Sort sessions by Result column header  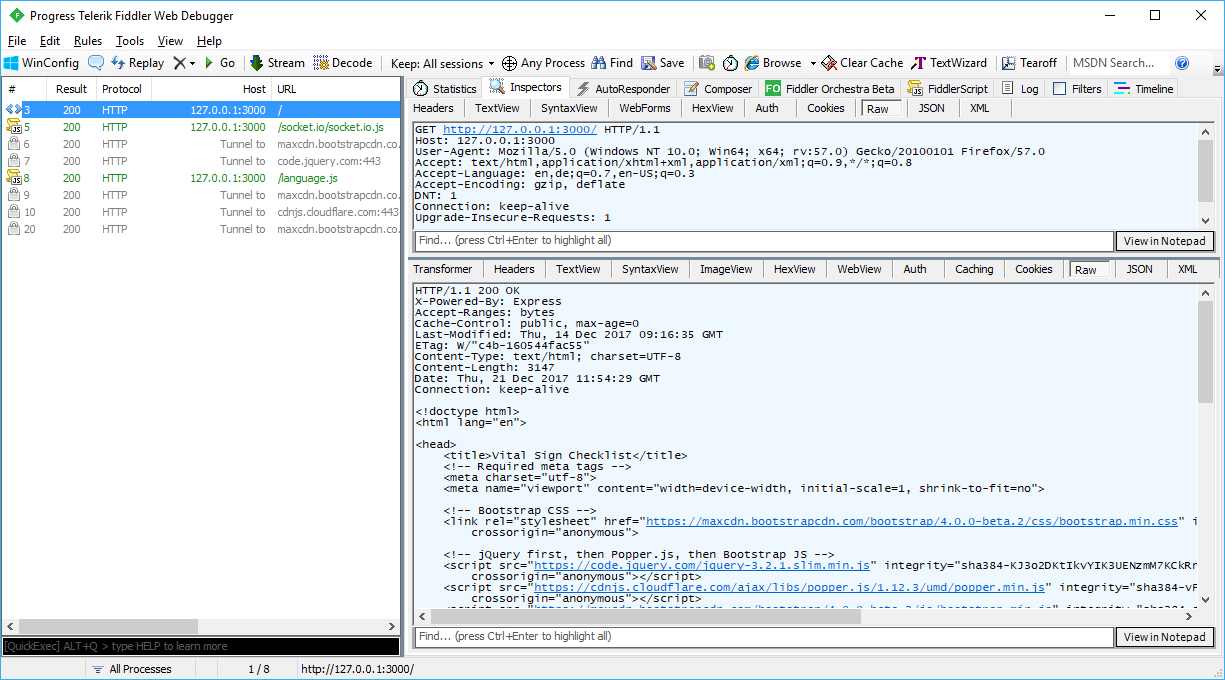coord(72,89)
